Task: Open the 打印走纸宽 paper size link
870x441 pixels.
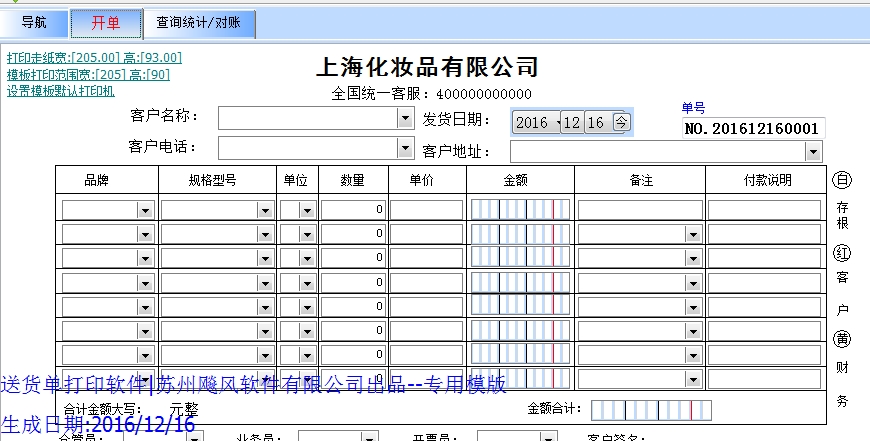Action: click(94, 58)
